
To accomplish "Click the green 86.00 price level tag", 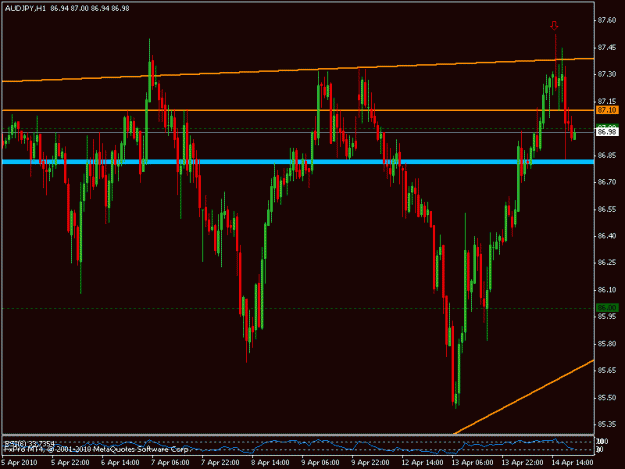I will 607,308.
